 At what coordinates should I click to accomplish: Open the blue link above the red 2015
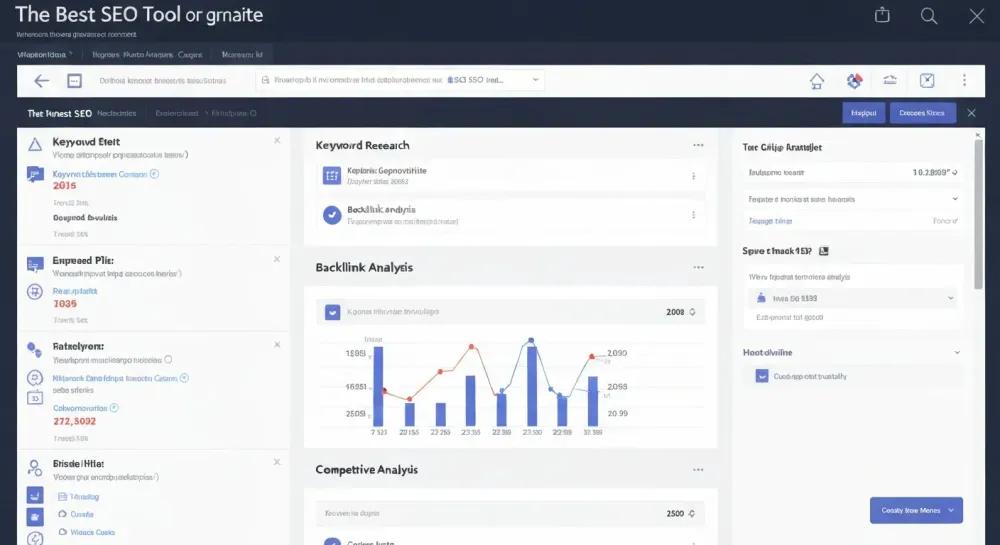tap(99, 174)
